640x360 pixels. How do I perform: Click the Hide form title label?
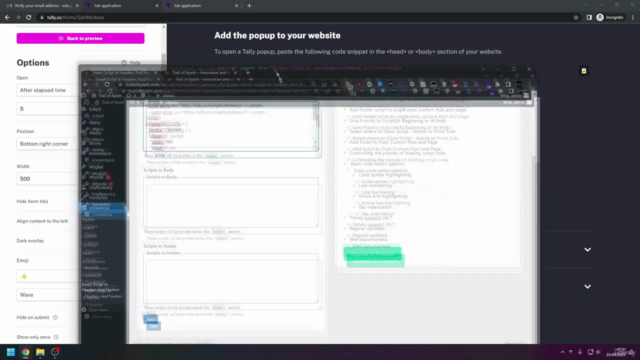pyautogui.click(x=32, y=201)
